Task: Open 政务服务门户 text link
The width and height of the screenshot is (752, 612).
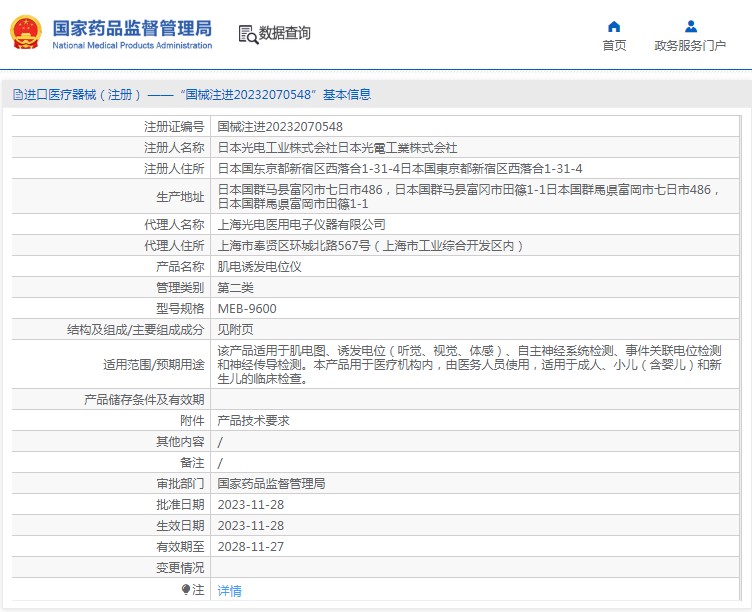Action: (x=690, y=46)
